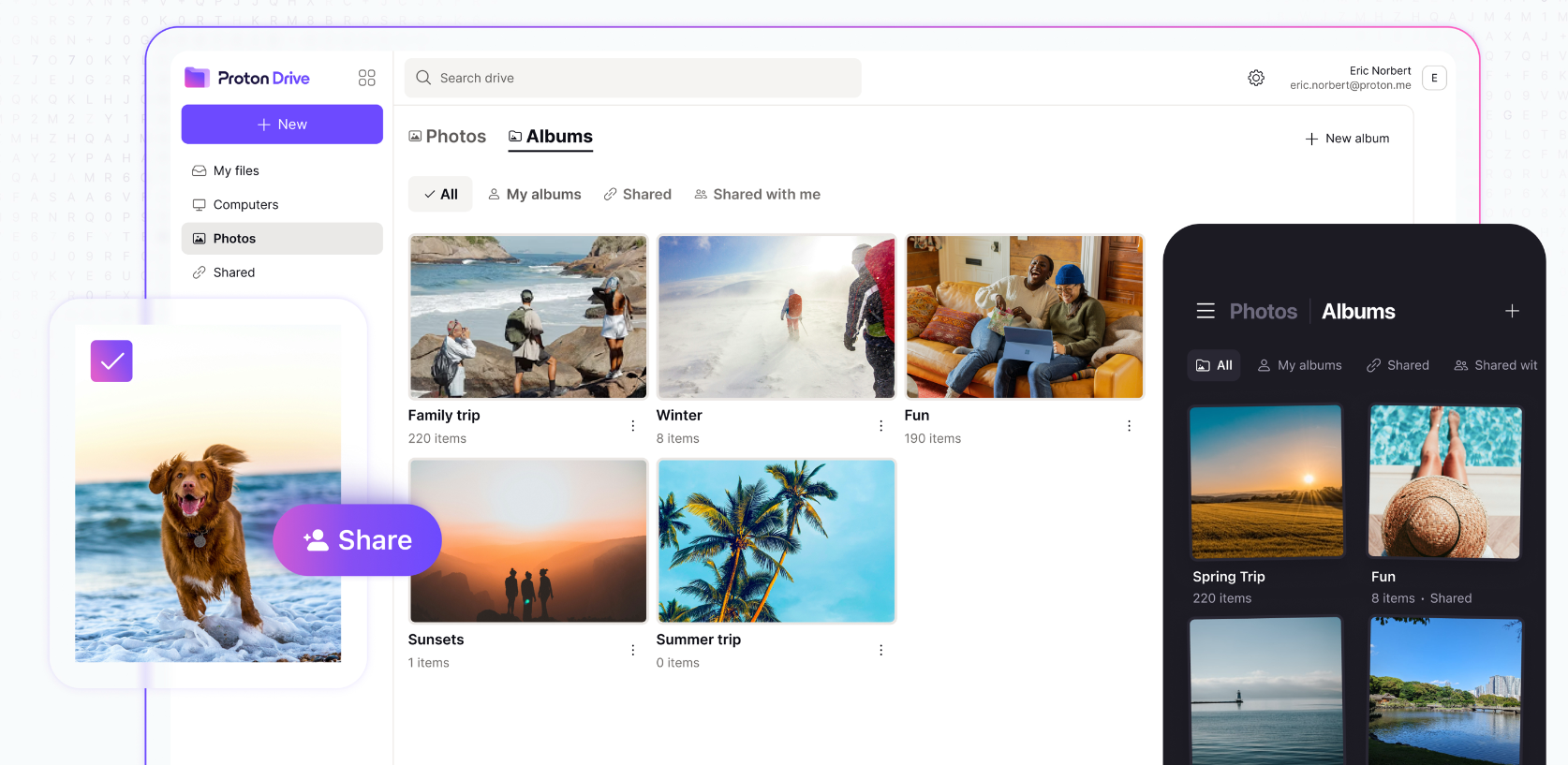Open mobile park pond album thumbnail
This screenshot has width=1568, height=765.
tap(1445, 691)
